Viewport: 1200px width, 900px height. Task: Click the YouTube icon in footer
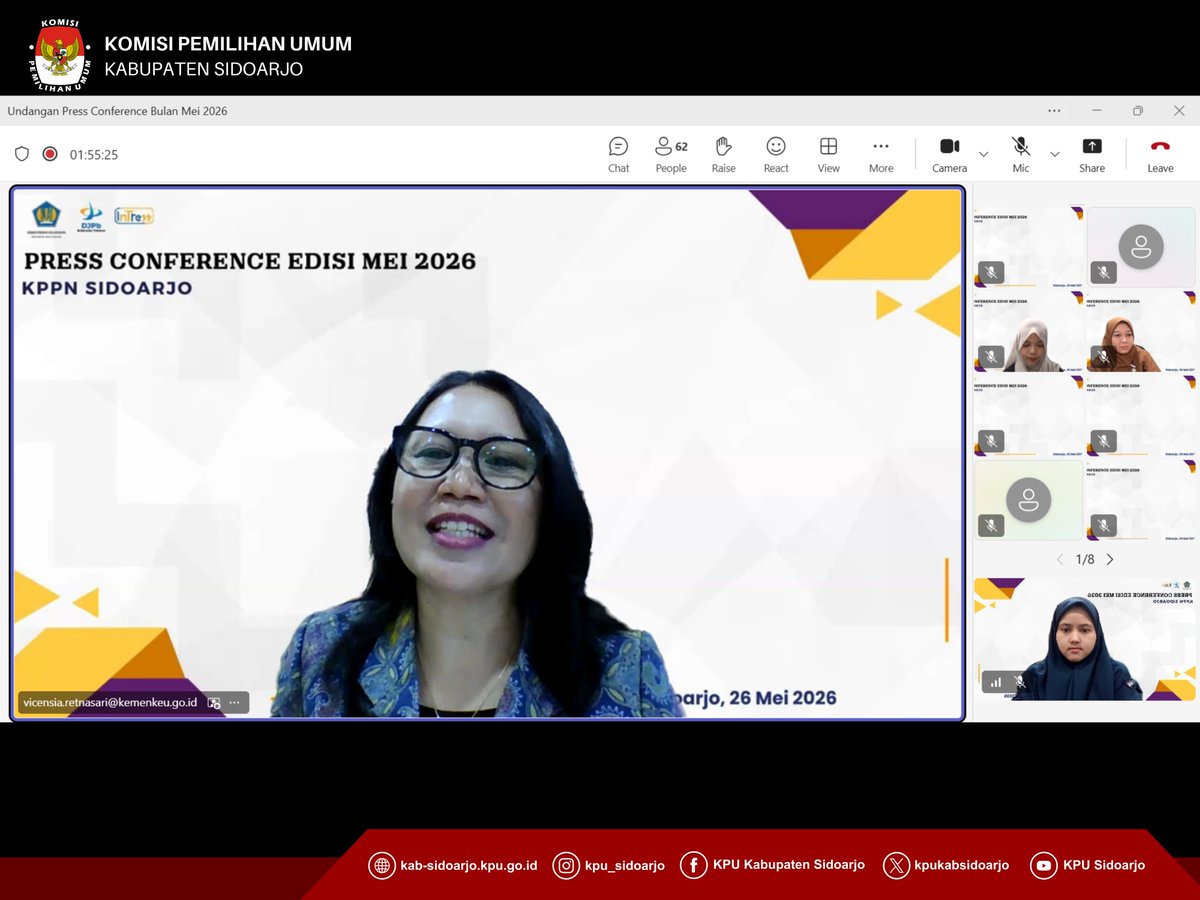pos(1044,866)
